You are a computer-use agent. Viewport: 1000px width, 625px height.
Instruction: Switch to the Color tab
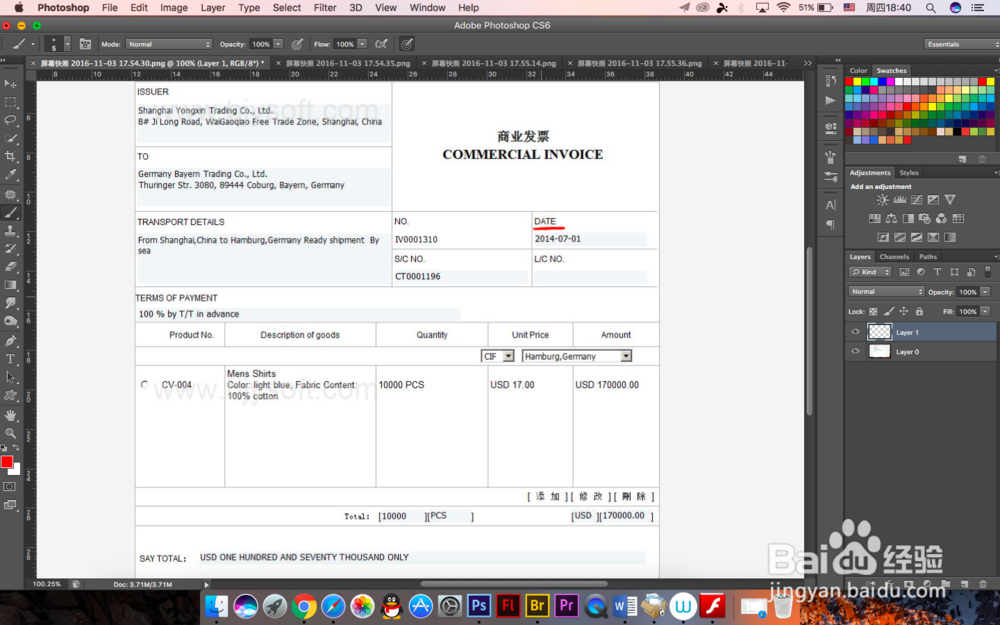coord(858,70)
